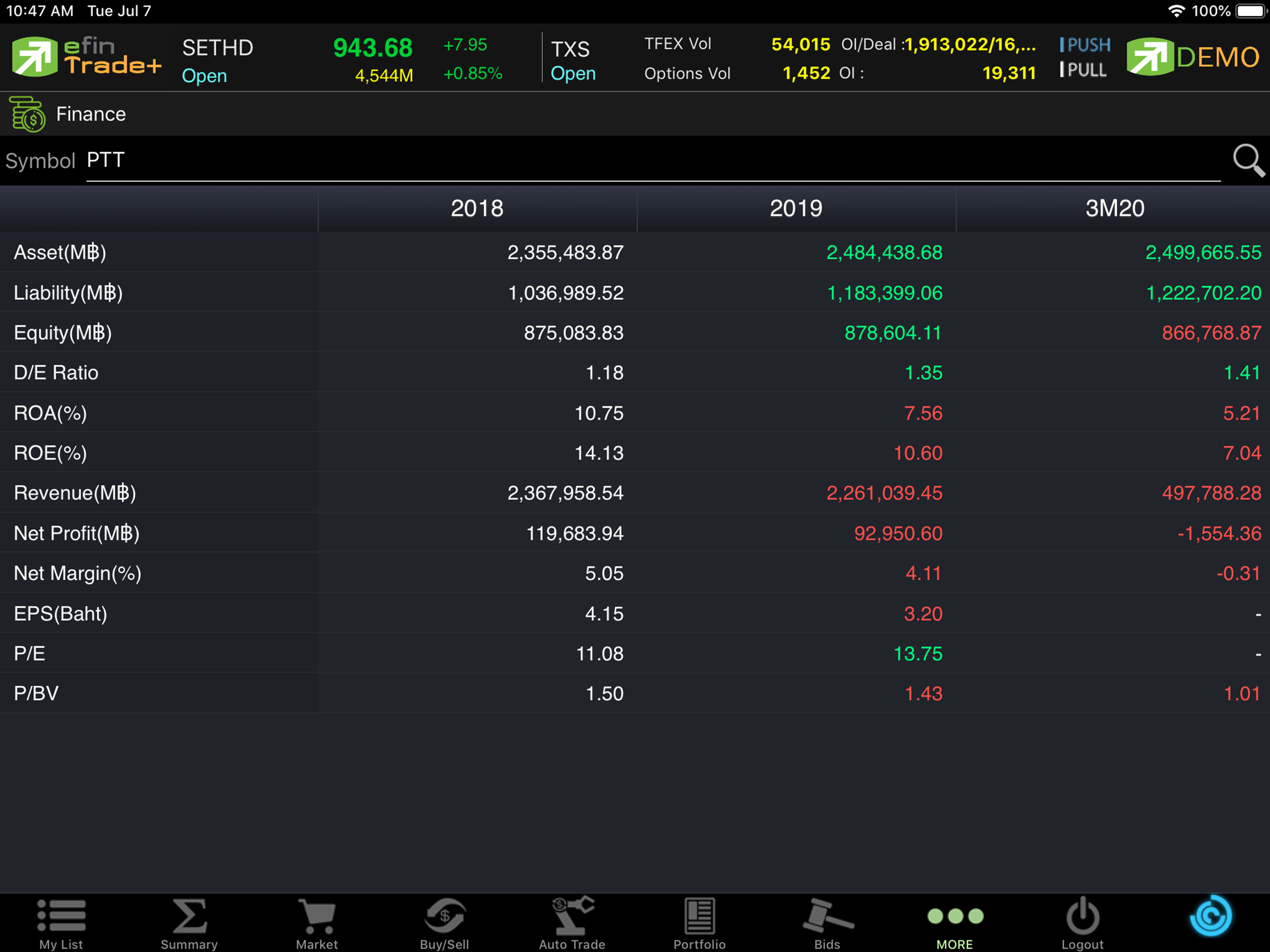
Task: Select PULL mode
Action: 1083,70
